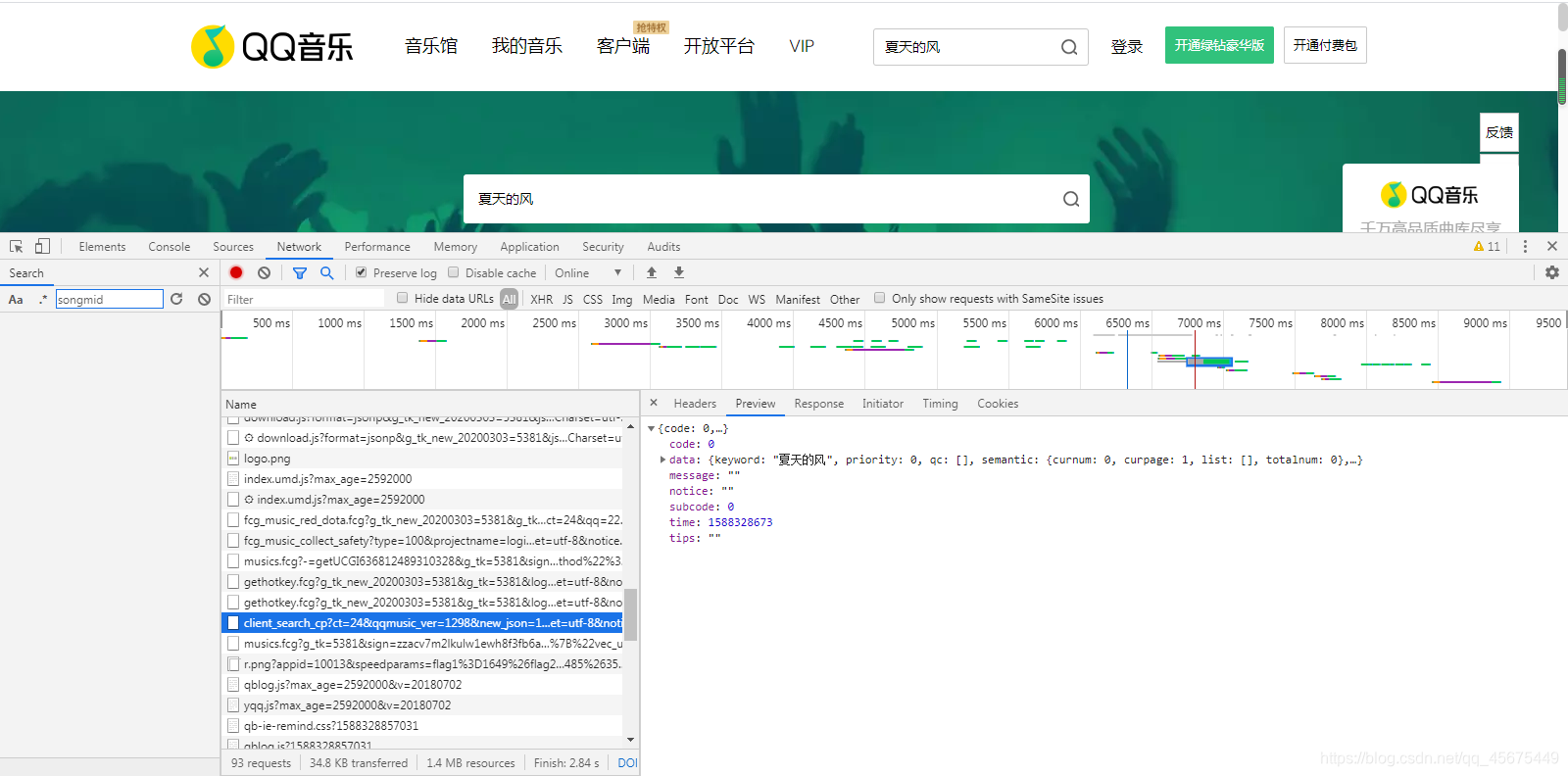Viewport: 1568px width, 776px height.
Task: Open the Online throttling dropdown
Action: pos(588,273)
